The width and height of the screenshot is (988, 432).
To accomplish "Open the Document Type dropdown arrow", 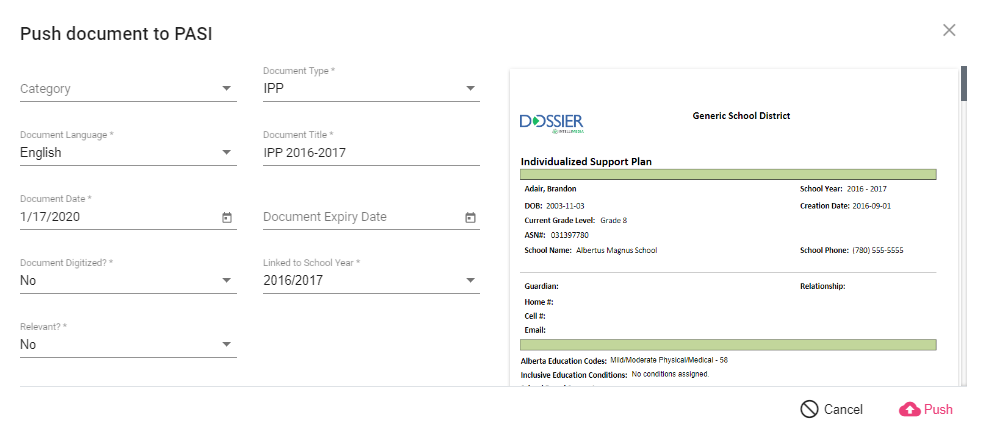I will pyautogui.click(x=470, y=88).
